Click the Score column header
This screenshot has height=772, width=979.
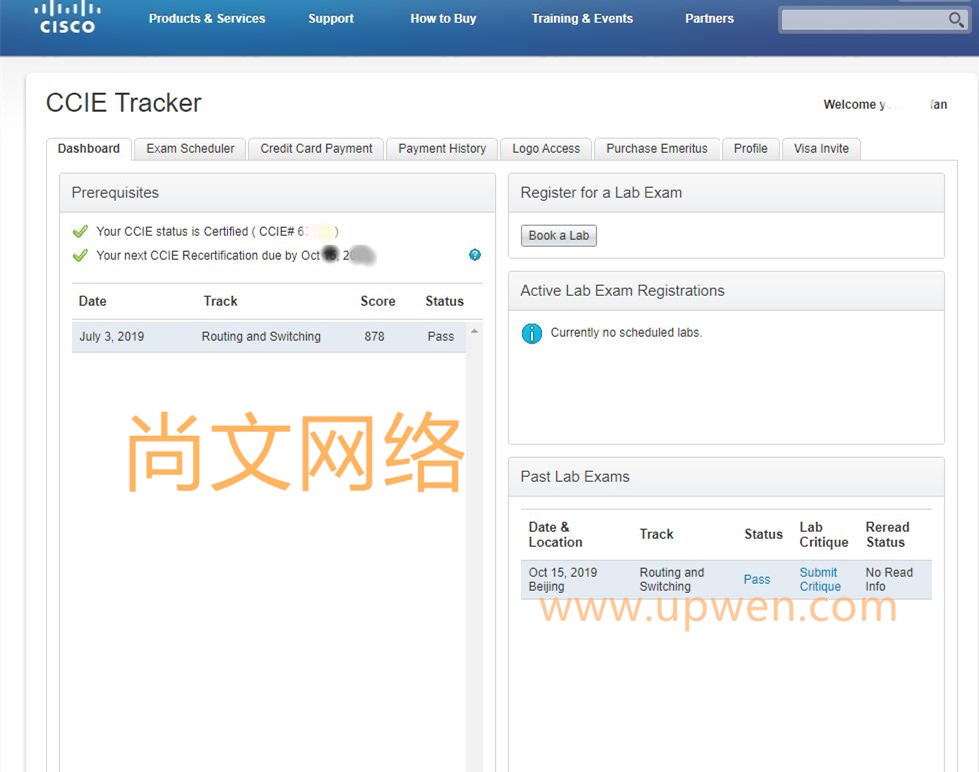378,301
